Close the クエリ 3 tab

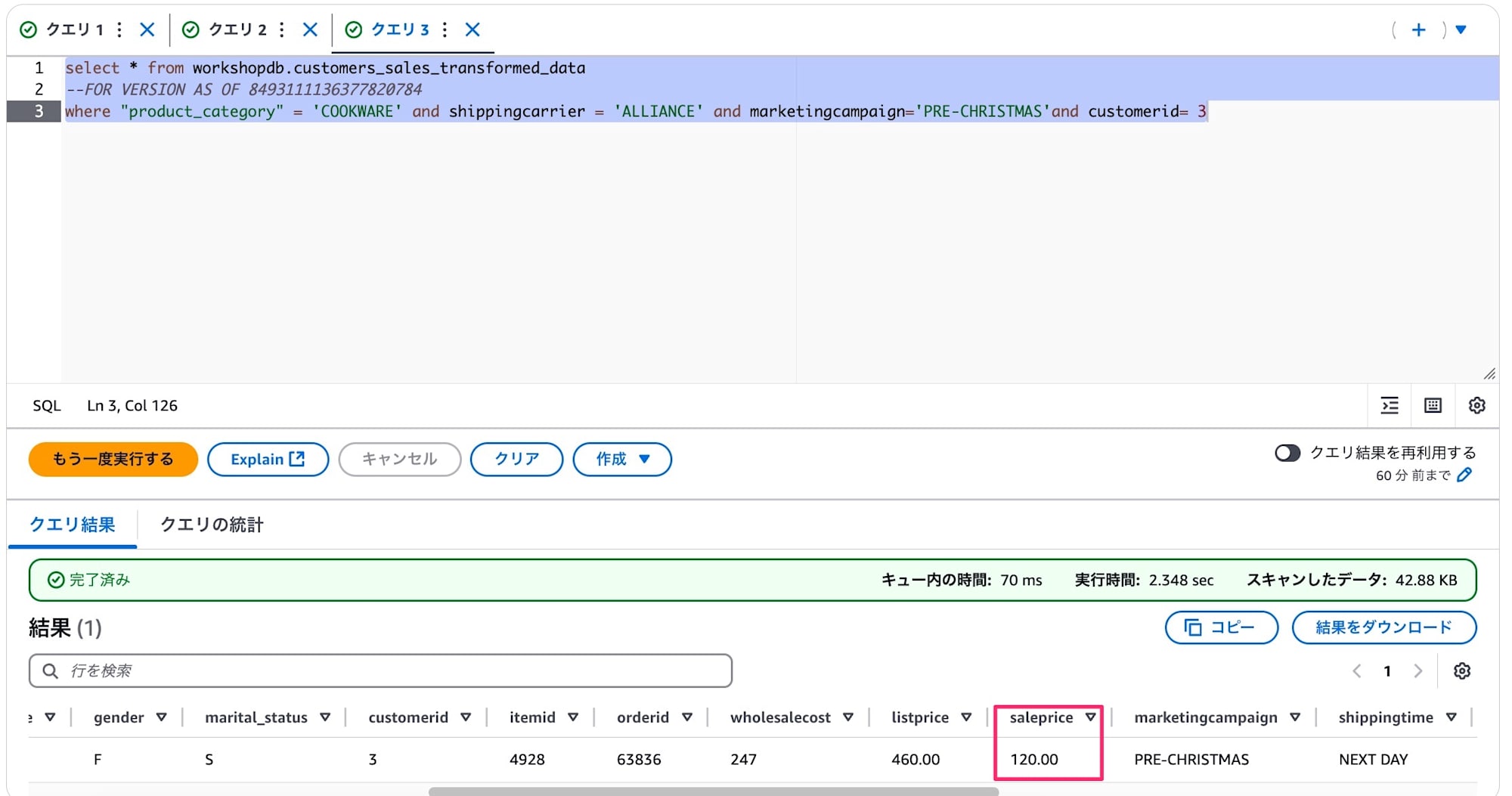pyautogui.click(x=472, y=29)
